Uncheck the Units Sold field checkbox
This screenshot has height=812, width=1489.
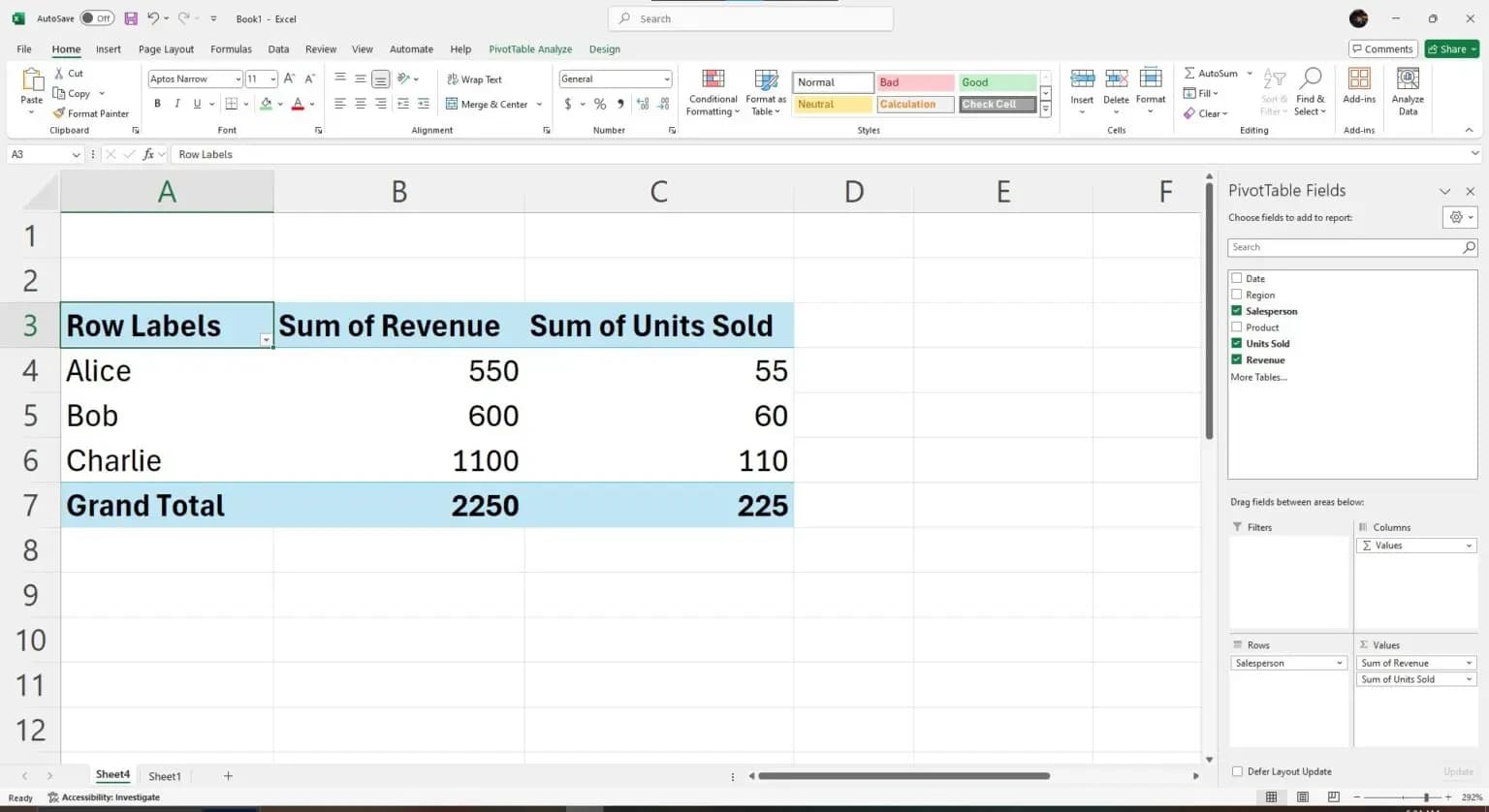tap(1237, 343)
